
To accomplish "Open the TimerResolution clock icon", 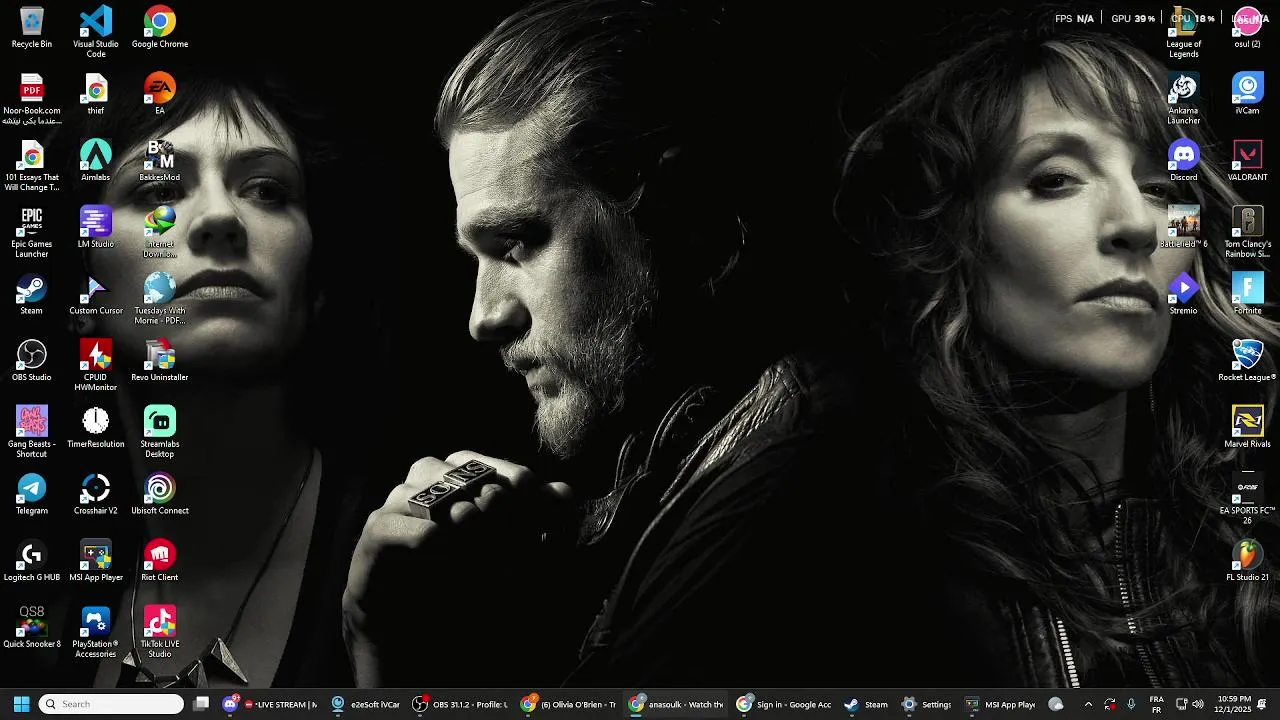I will point(96,427).
